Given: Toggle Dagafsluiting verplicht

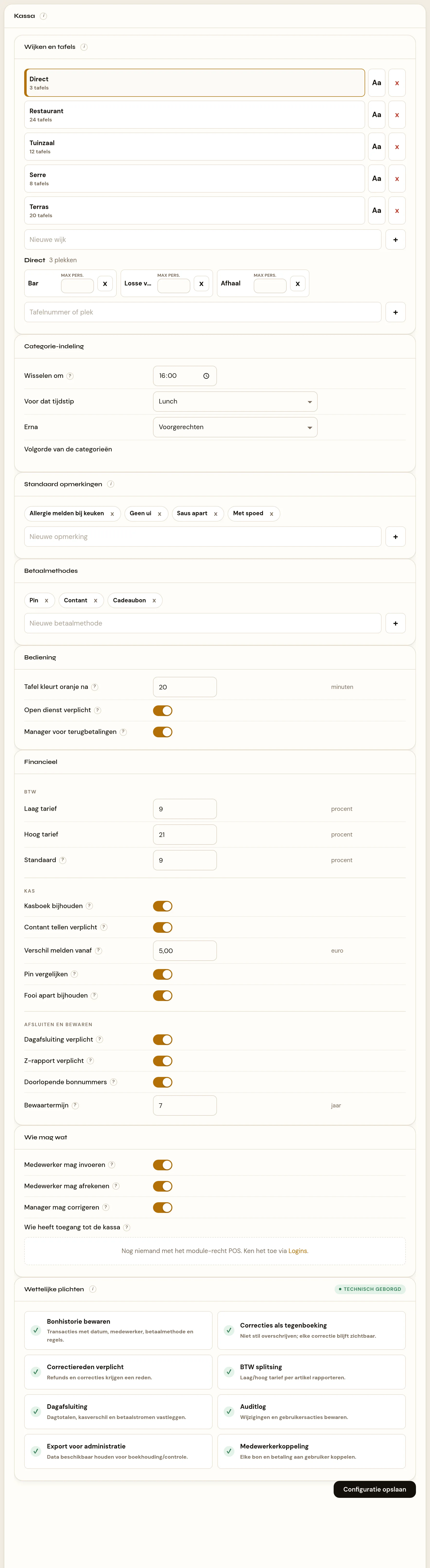Looking at the screenshot, I should (x=163, y=1040).
